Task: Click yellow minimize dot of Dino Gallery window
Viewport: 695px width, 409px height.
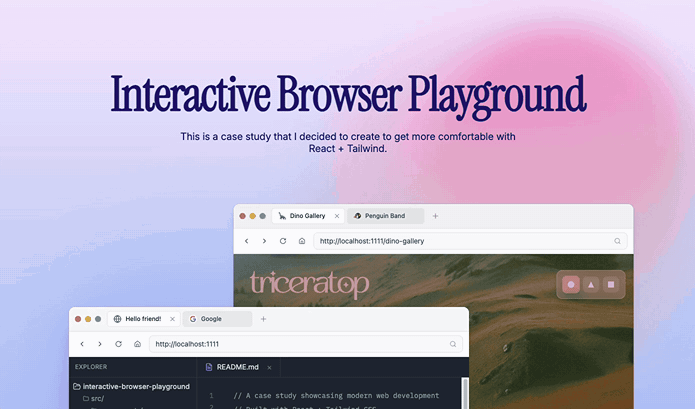Action: pyautogui.click(x=252, y=216)
